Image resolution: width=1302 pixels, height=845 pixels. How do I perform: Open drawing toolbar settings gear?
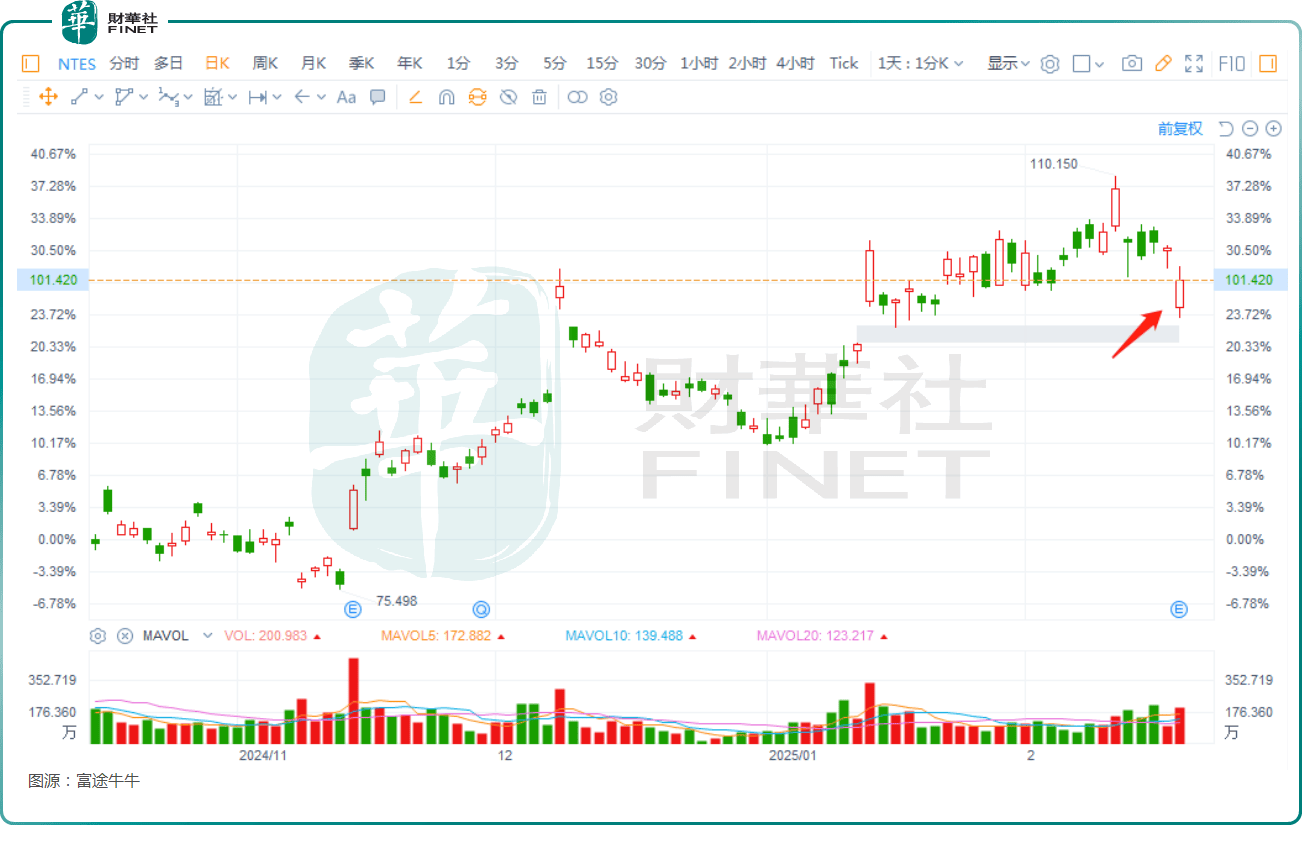tap(608, 97)
